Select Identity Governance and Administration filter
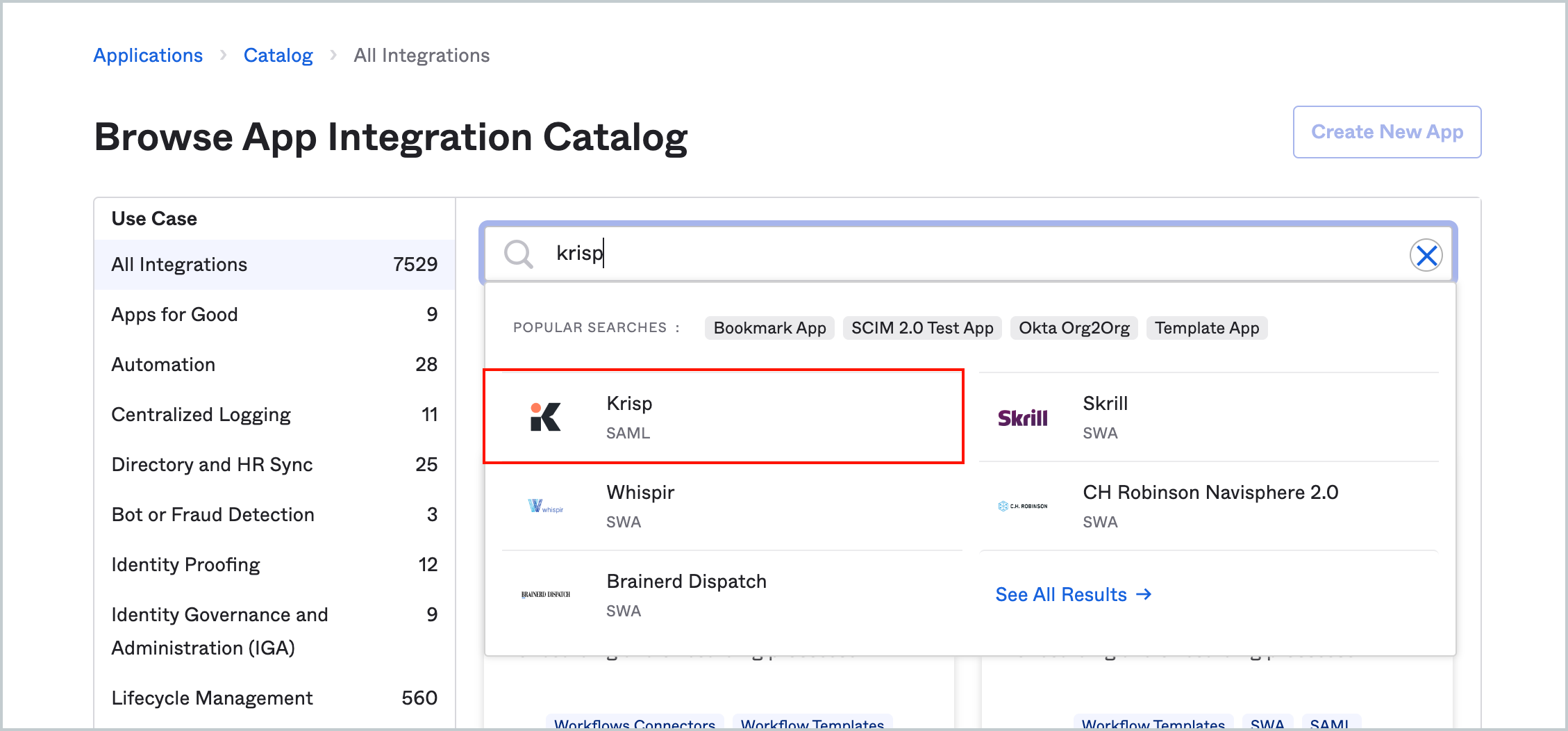Viewport: 1568px width, 731px height. click(x=275, y=631)
